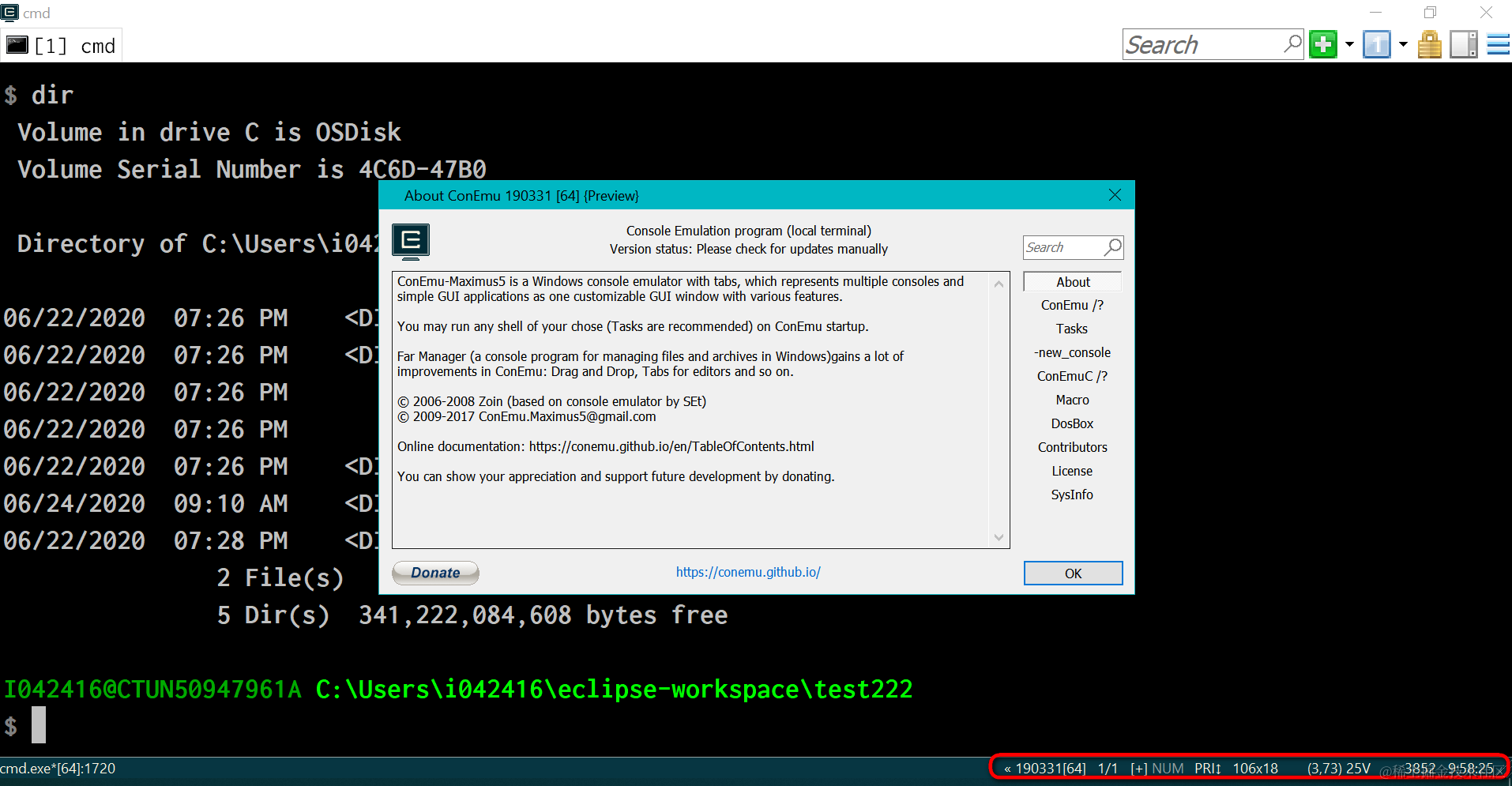The width and height of the screenshot is (1512, 786).
Task: Click the ConEmu icon in title bar
Action: (9, 12)
